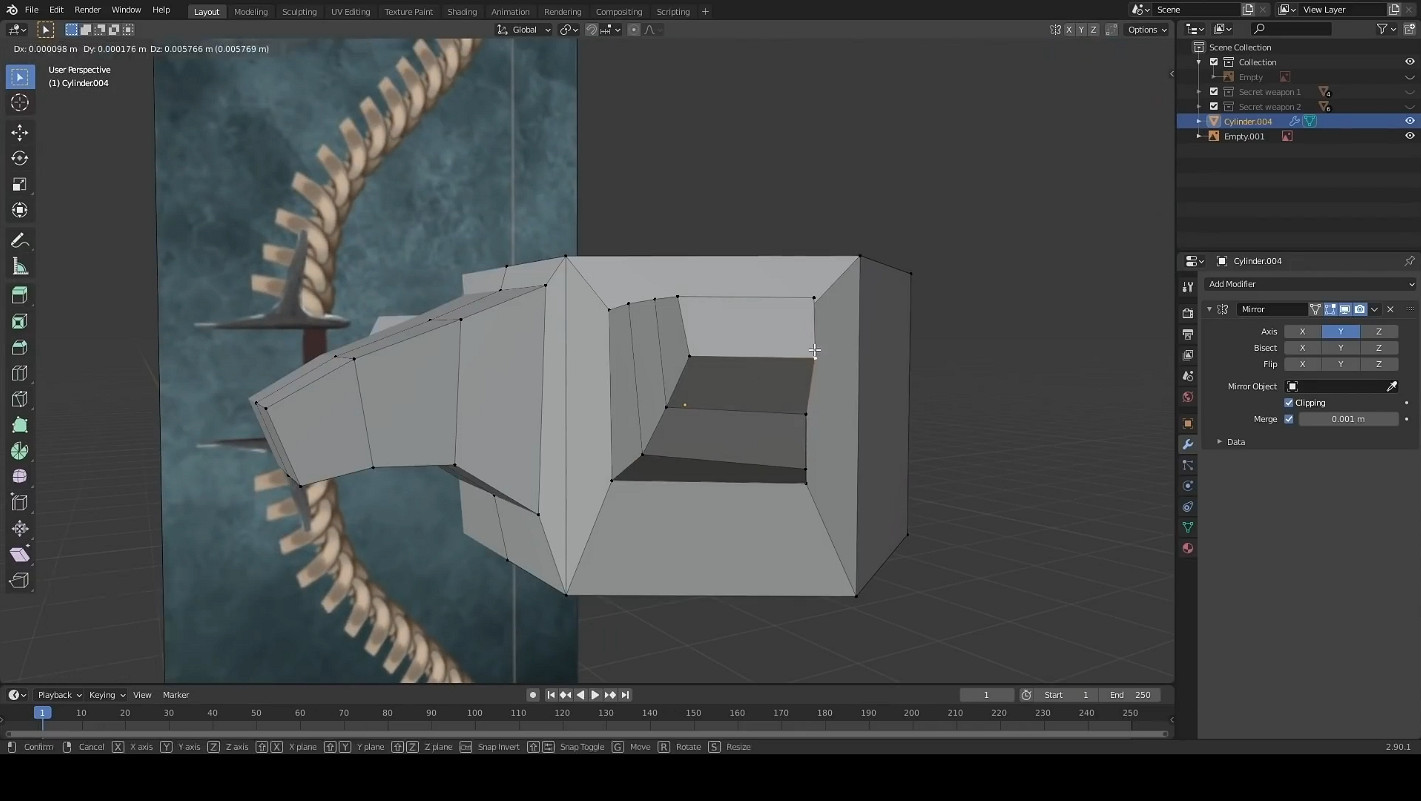The height and width of the screenshot is (801, 1421).
Task: Expand the Data section in Mirror modifier
Action: (1219, 441)
